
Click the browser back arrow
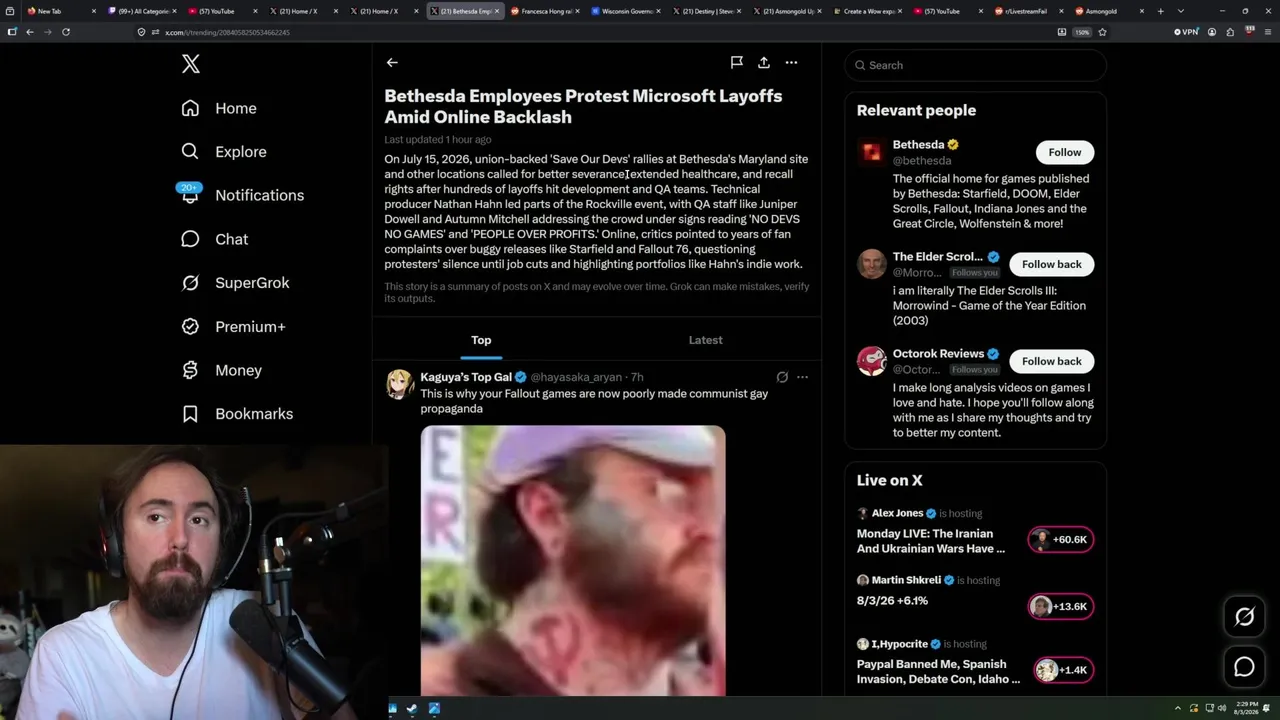pyautogui.click(x=30, y=32)
